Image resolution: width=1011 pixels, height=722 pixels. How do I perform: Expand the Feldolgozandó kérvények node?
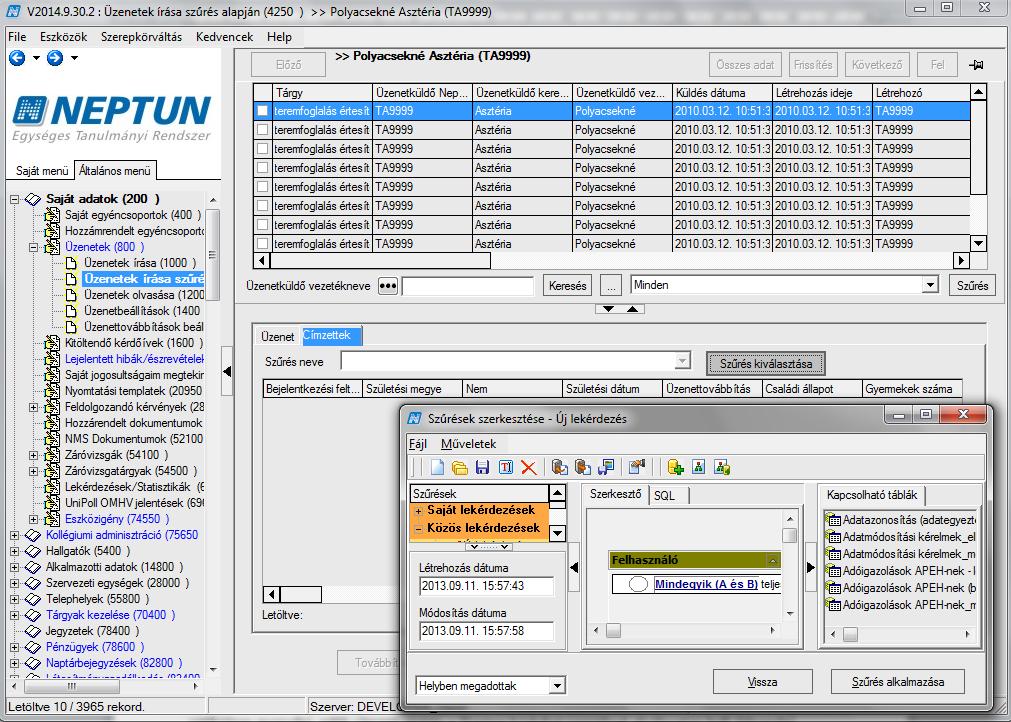tap(34, 407)
